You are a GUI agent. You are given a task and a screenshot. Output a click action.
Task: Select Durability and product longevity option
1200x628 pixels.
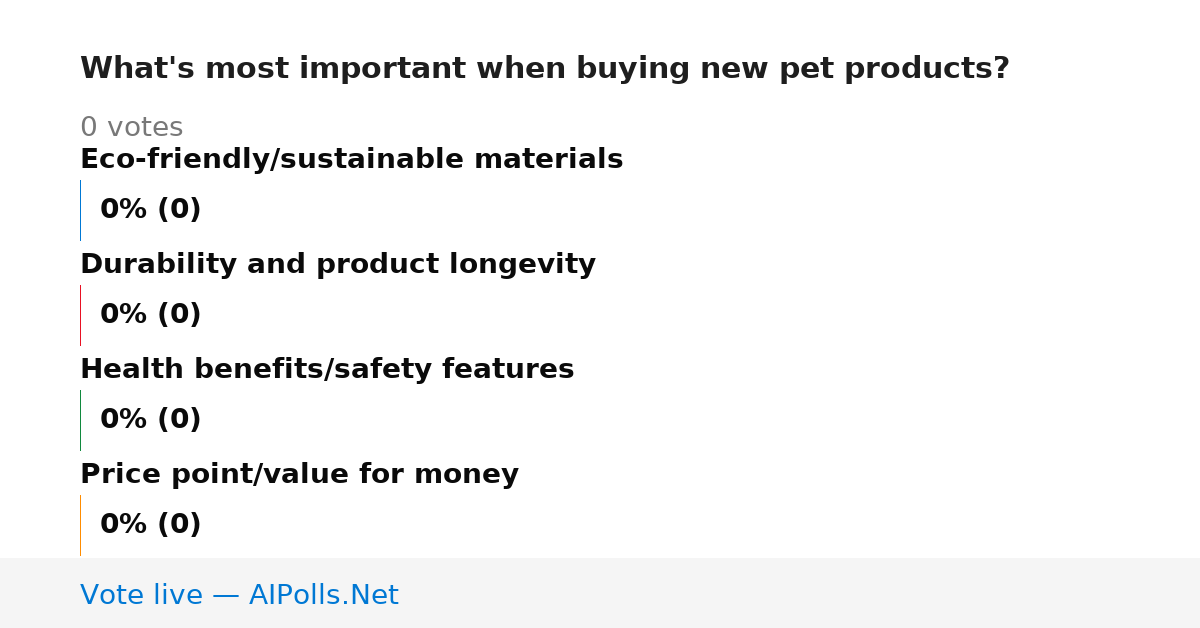coord(338,265)
